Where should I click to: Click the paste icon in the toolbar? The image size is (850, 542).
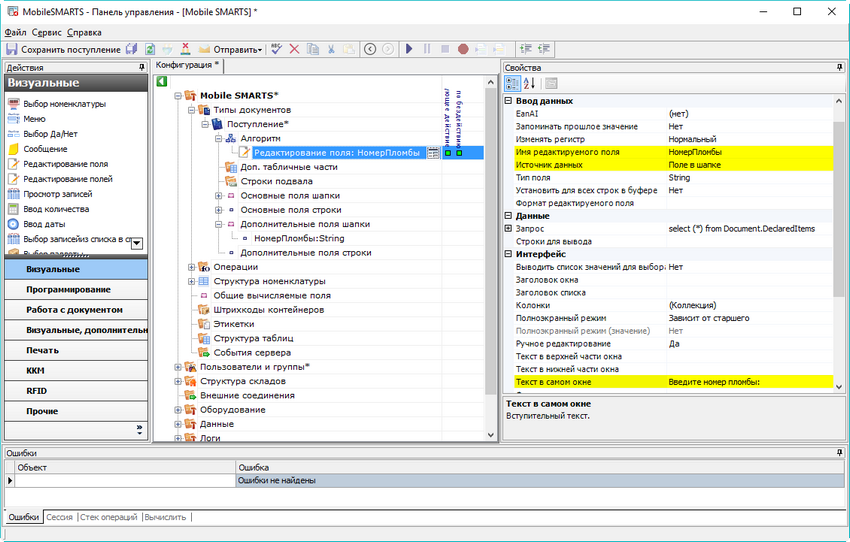pyautogui.click(x=349, y=49)
